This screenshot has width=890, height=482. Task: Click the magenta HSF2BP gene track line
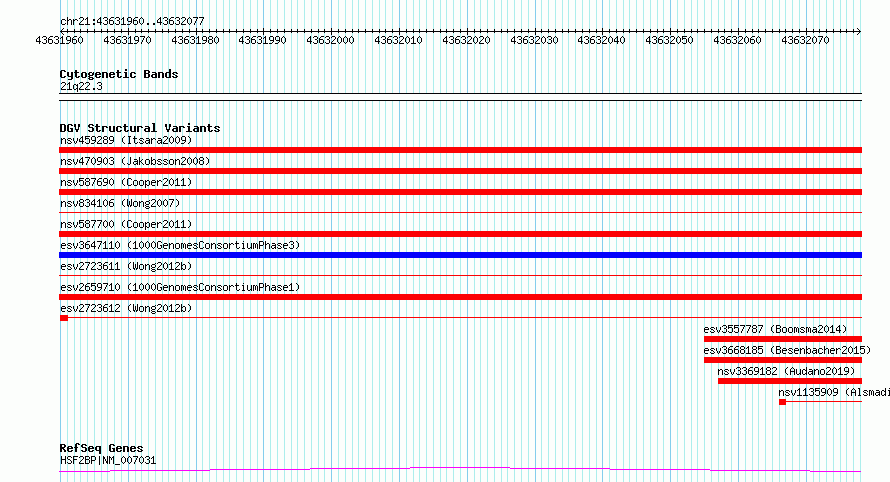click(460, 470)
